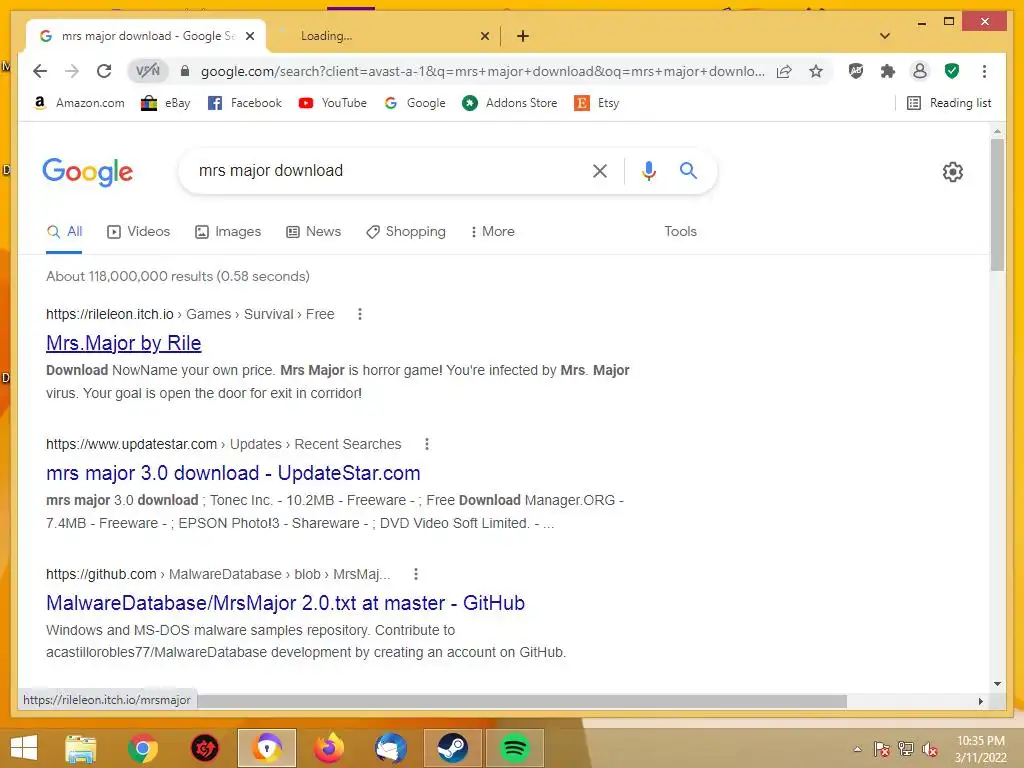Open Google settings gear

click(x=953, y=172)
